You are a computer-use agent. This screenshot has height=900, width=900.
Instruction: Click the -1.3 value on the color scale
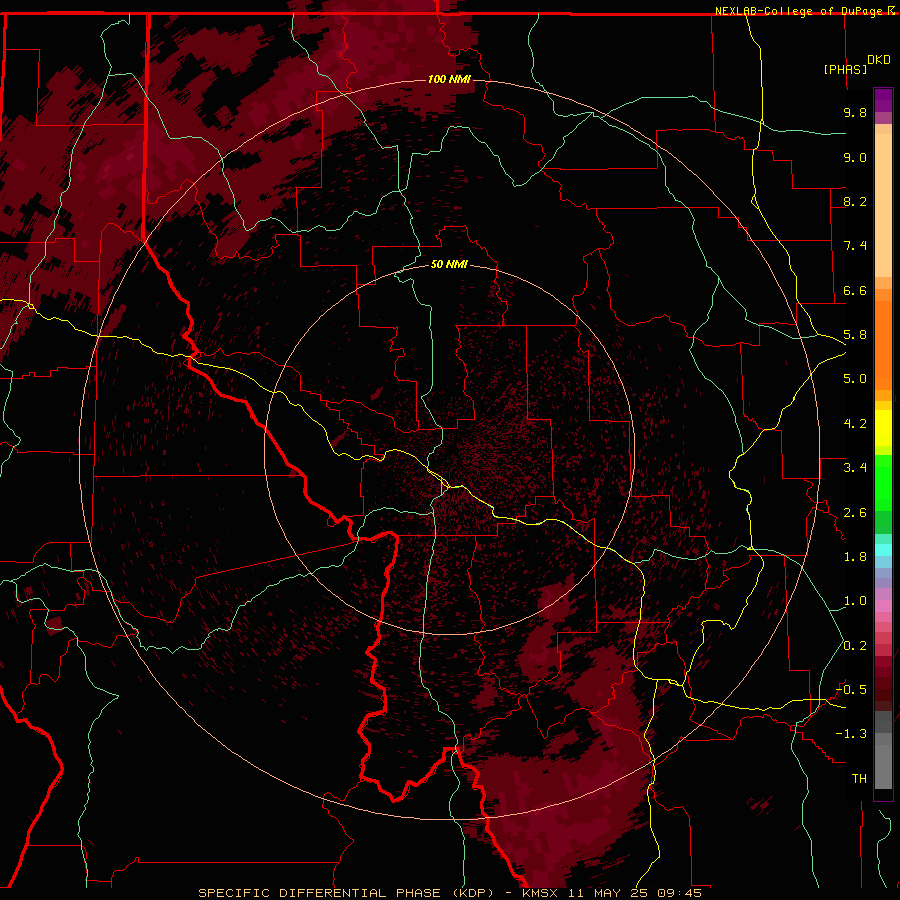(x=852, y=734)
